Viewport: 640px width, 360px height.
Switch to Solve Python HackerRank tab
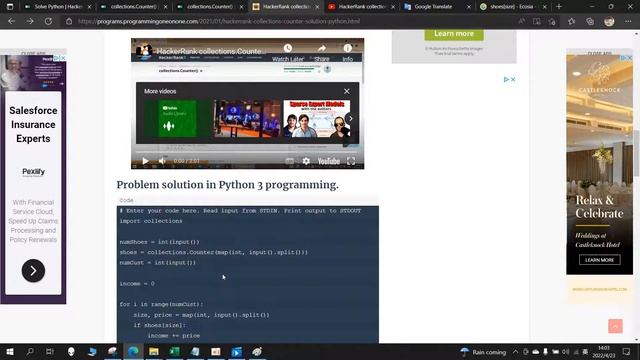[57, 7]
